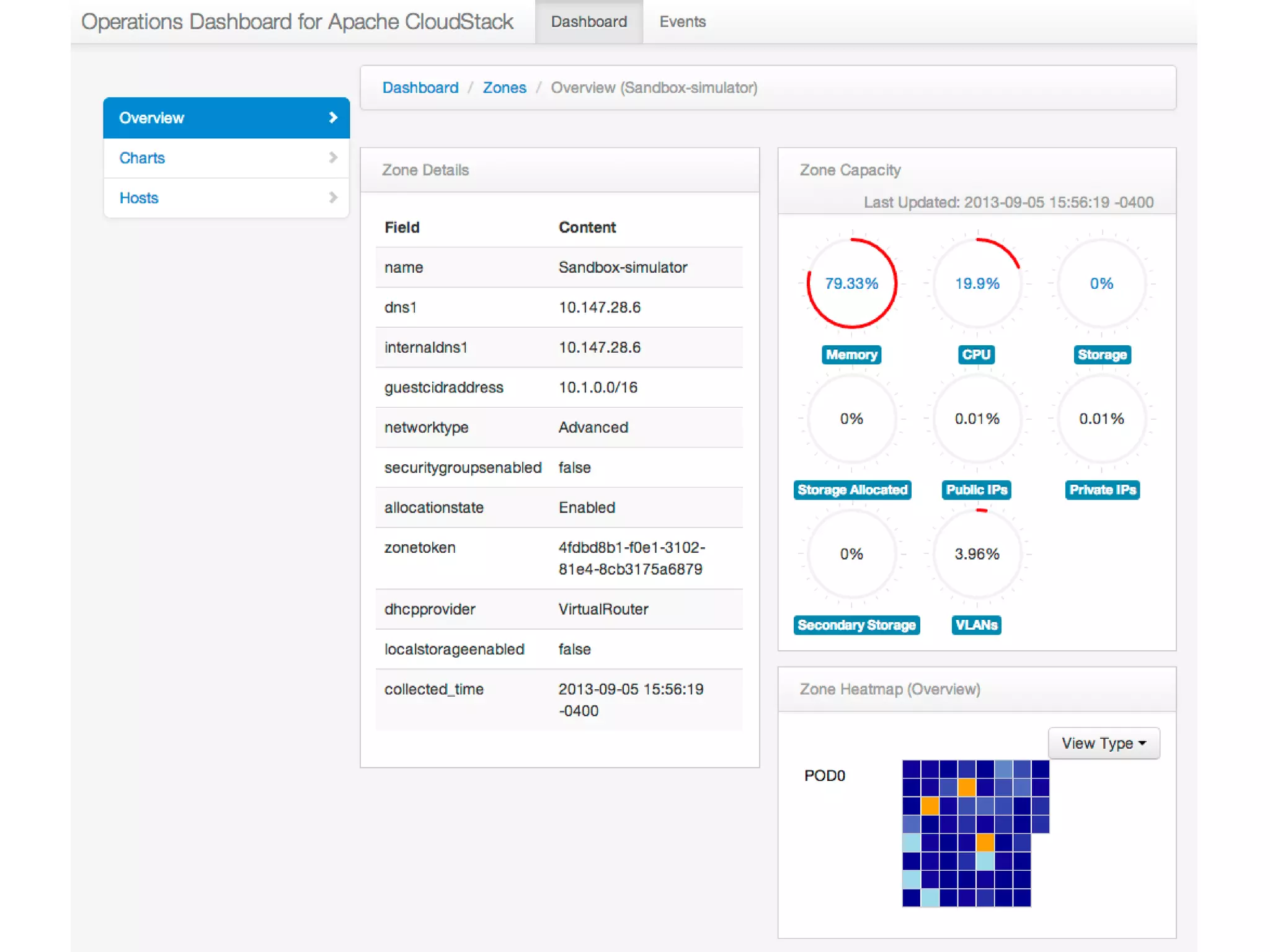Click the Storage 0% capacity gauge
Screen dimensions: 1270x952
click(1101, 283)
